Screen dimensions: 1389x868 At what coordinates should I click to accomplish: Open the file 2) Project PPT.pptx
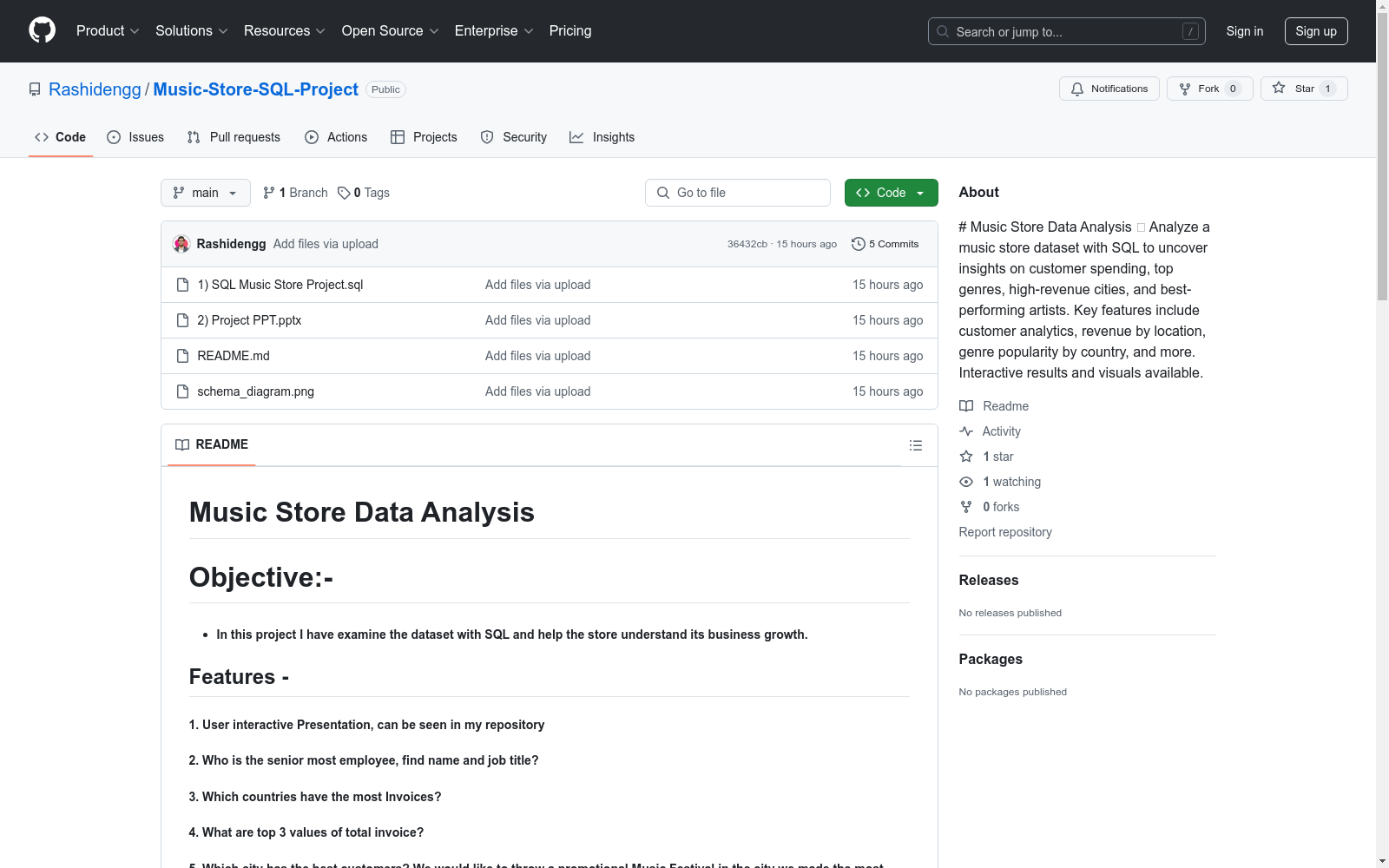point(249,320)
